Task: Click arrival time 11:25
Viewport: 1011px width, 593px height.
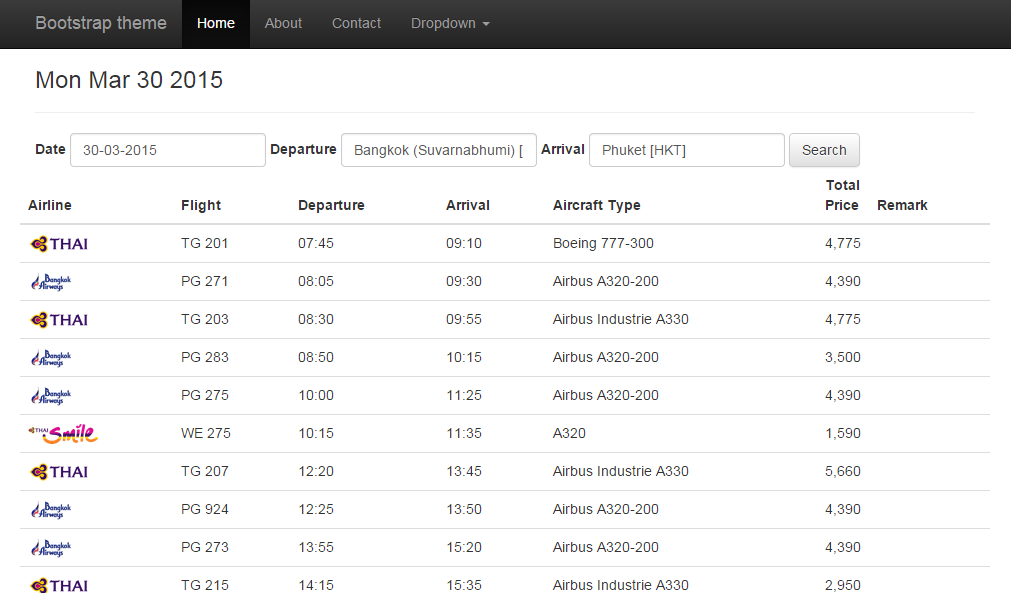Action: [x=464, y=395]
